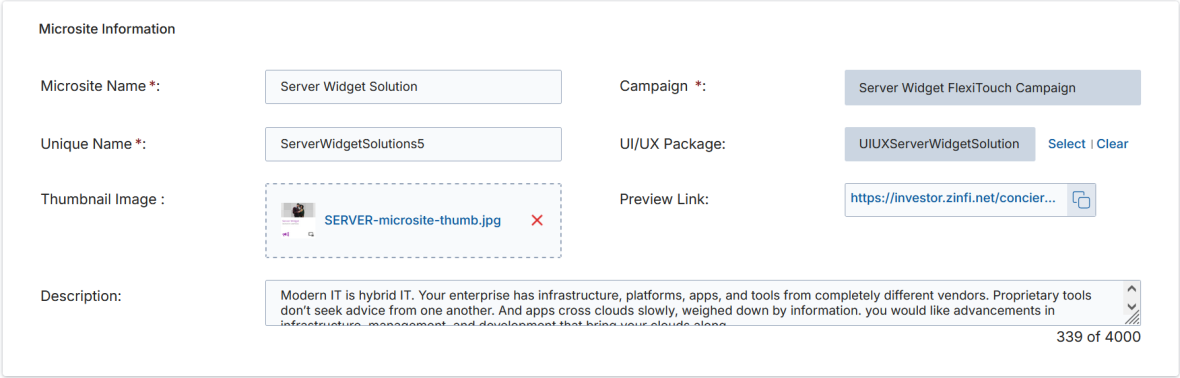The width and height of the screenshot is (1180, 378).
Task: Click the 'Description:' label
Action: [x=81, y=296]
